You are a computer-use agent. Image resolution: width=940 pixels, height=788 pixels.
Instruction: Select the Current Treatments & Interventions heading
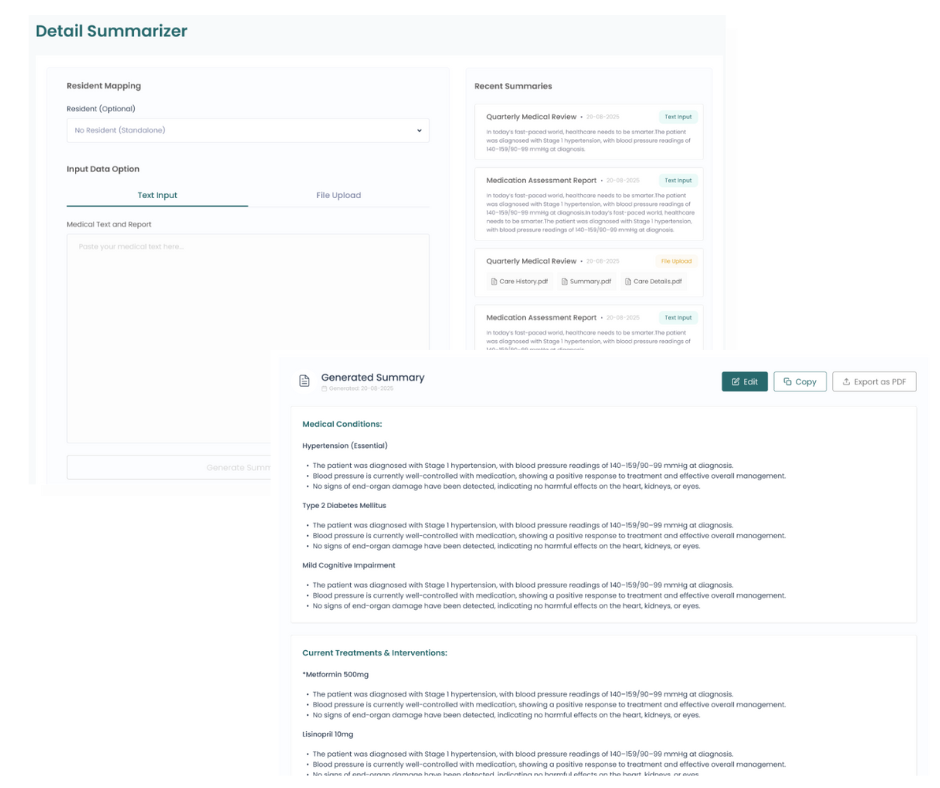(374, 653)
